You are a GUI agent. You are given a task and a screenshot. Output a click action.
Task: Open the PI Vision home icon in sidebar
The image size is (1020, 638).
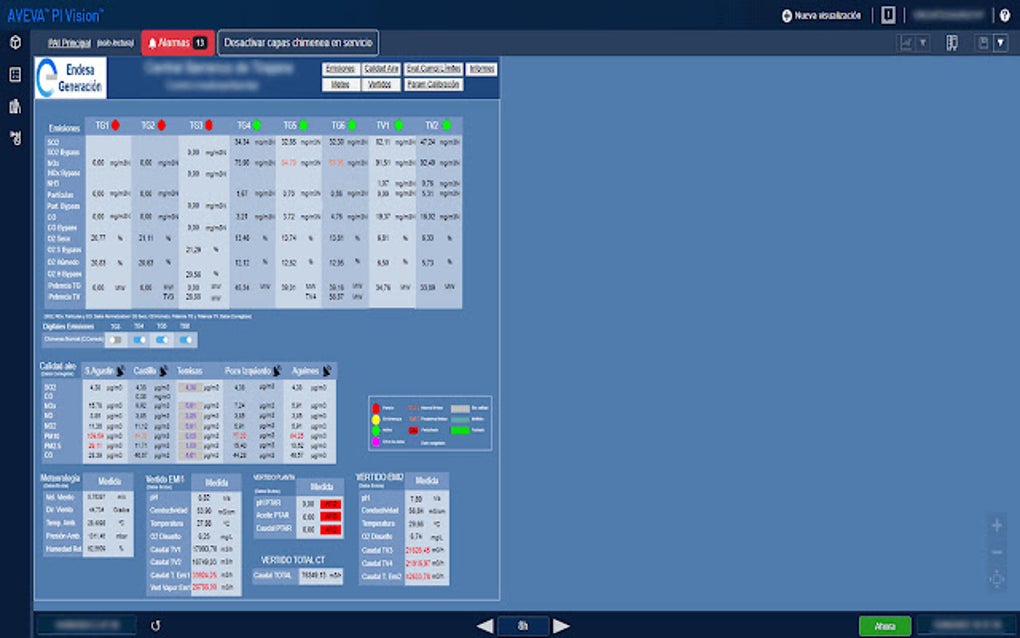tap(13, 44)
